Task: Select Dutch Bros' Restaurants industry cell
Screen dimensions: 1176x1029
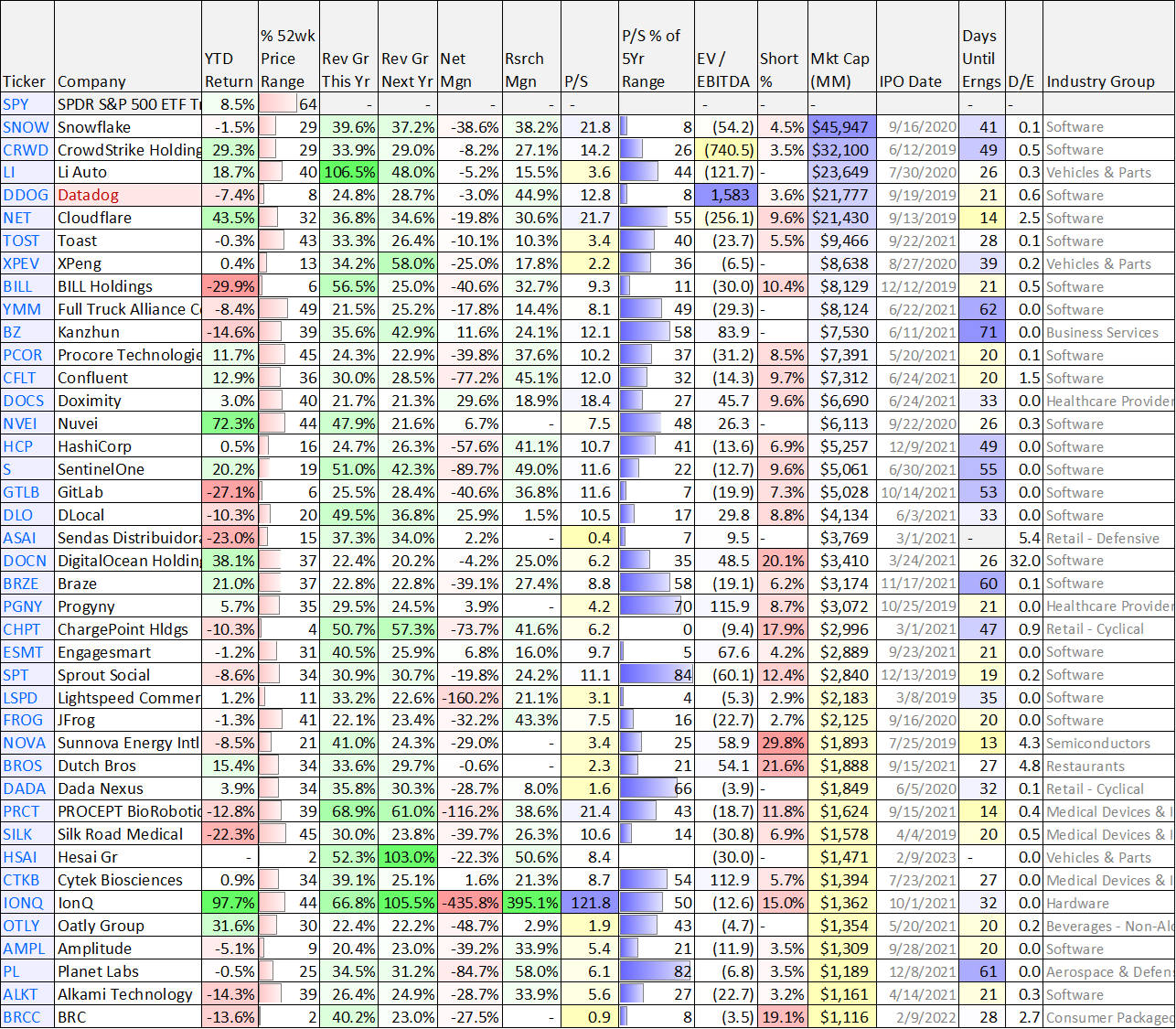Action: click(x=1108, y=766)
